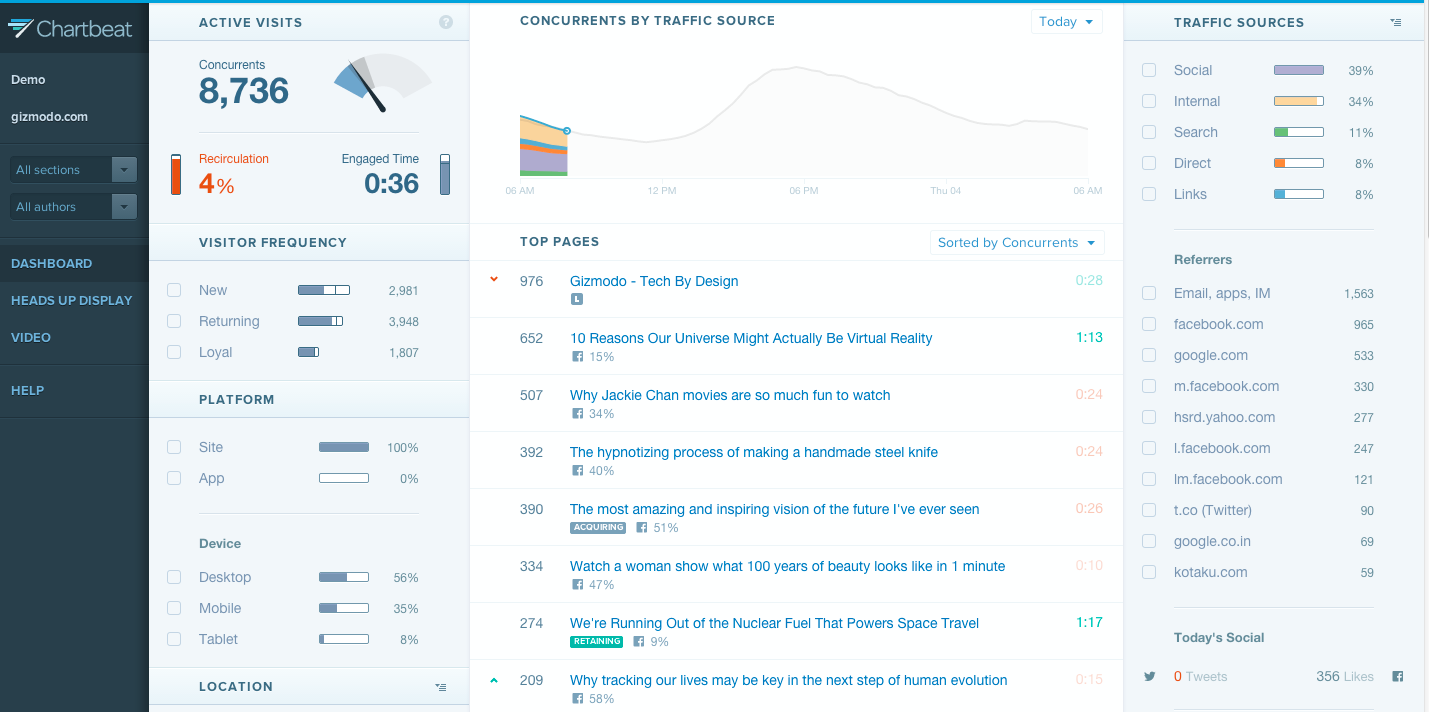The image size is (1429, 712).
Task: Check the Direct traffic source checkbox
Action: (x=1149, y=163)
